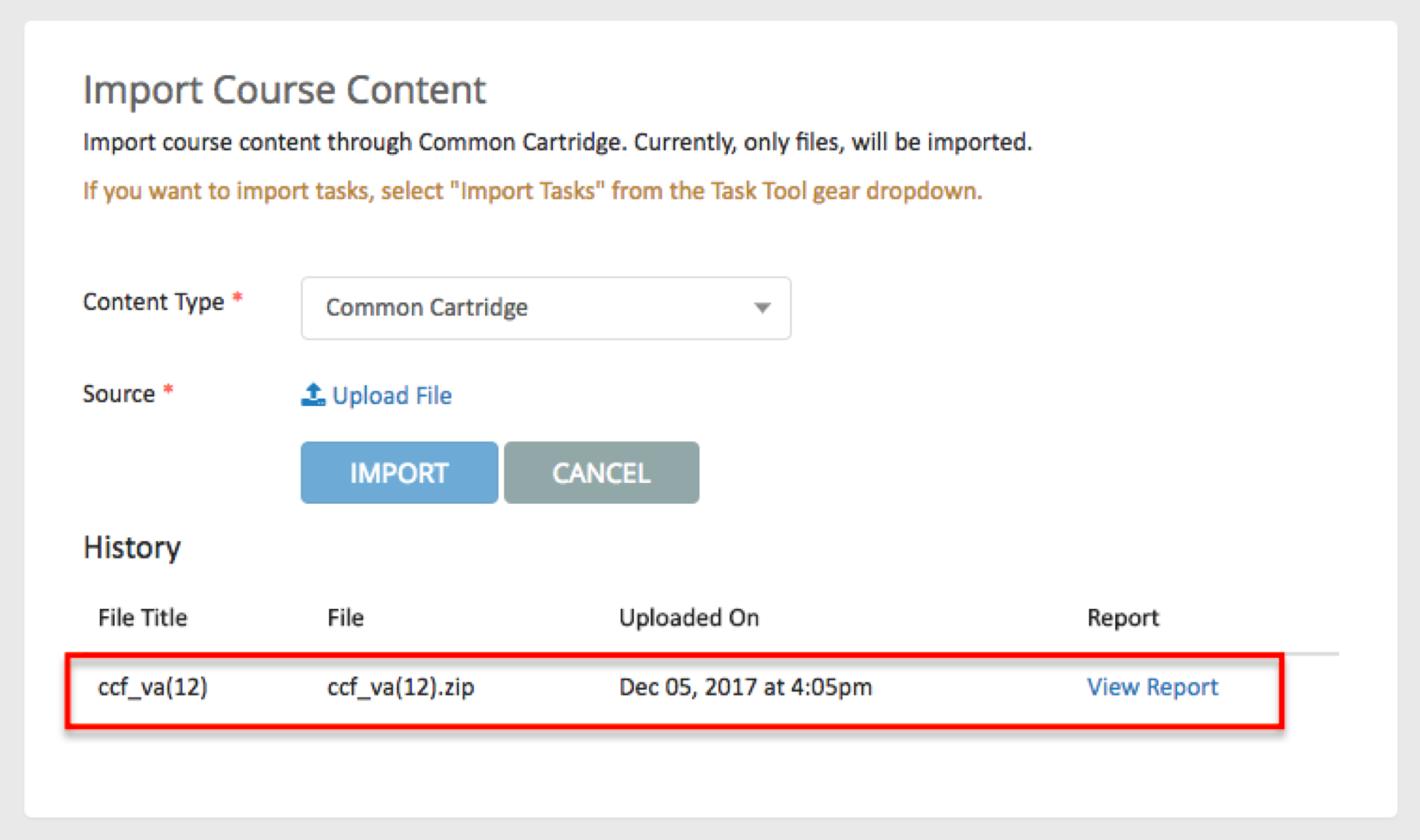
Task: Click the CANCEL button
Action: pyautogui.click(x=602, y=472)
